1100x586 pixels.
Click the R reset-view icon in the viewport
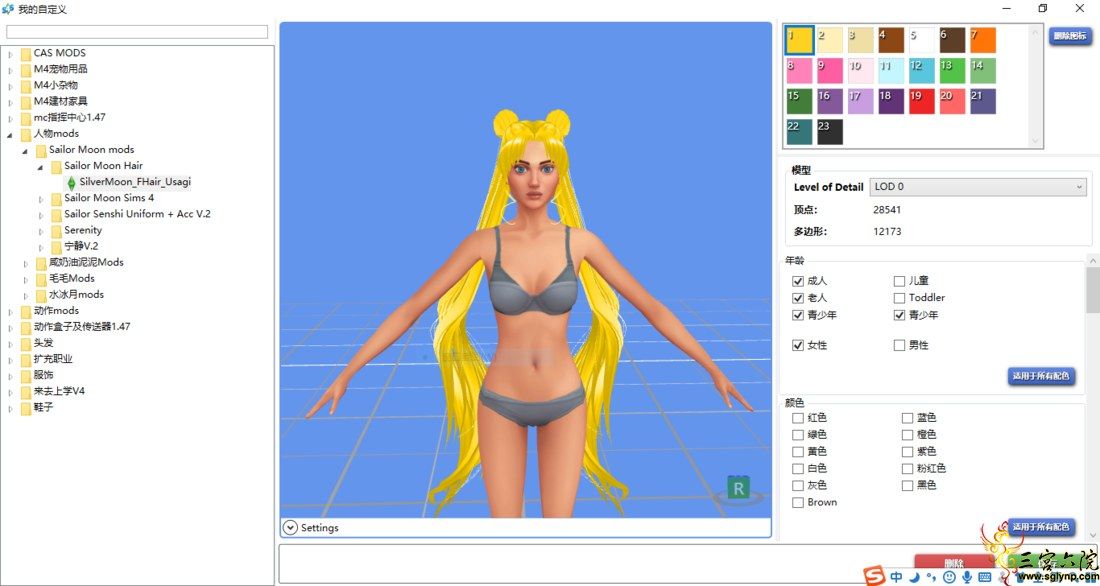[x=738, y=488]
